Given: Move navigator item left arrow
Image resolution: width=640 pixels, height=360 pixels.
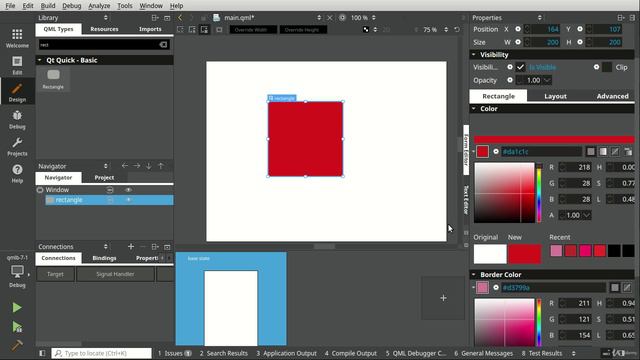Looking at the screenshot, I should click(x=124, y=166).
